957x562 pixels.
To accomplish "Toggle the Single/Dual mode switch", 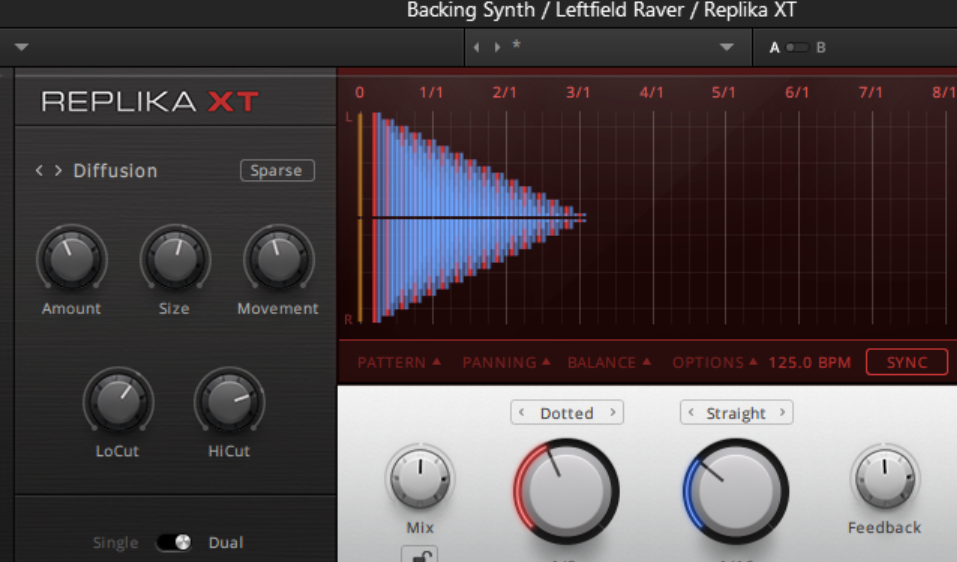I will tap(174, 542).
